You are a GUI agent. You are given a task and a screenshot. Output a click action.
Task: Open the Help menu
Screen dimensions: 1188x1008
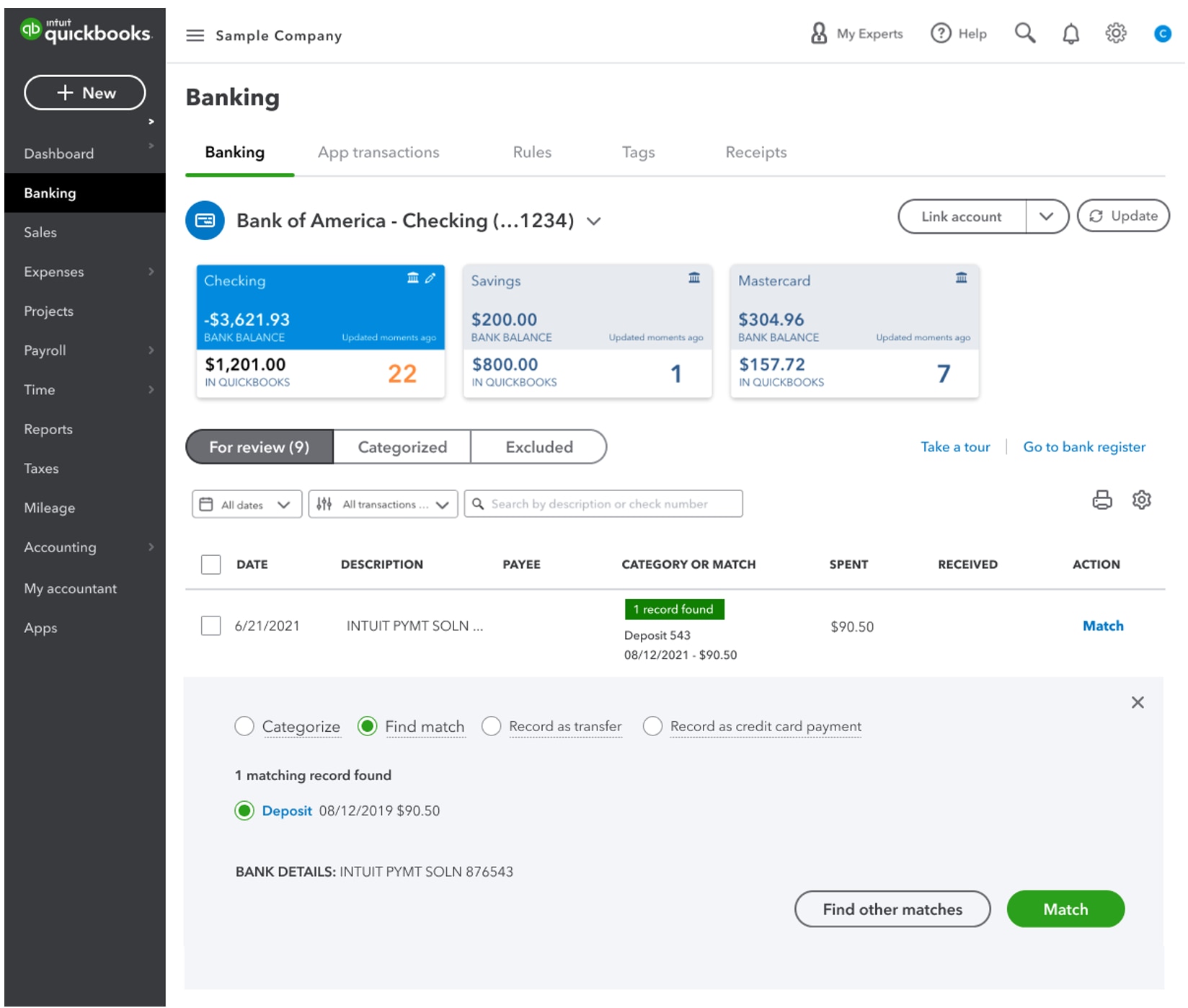(x=958, y=33)
